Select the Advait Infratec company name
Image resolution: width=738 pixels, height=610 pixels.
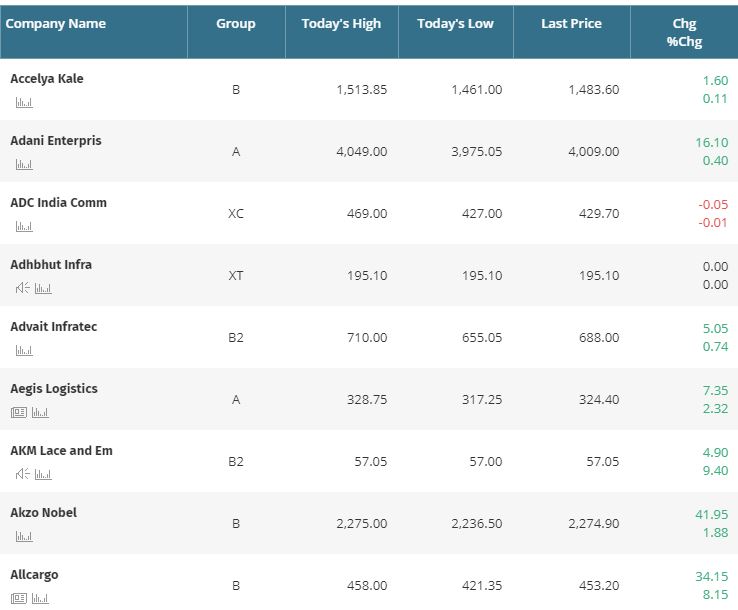(53, 327)
